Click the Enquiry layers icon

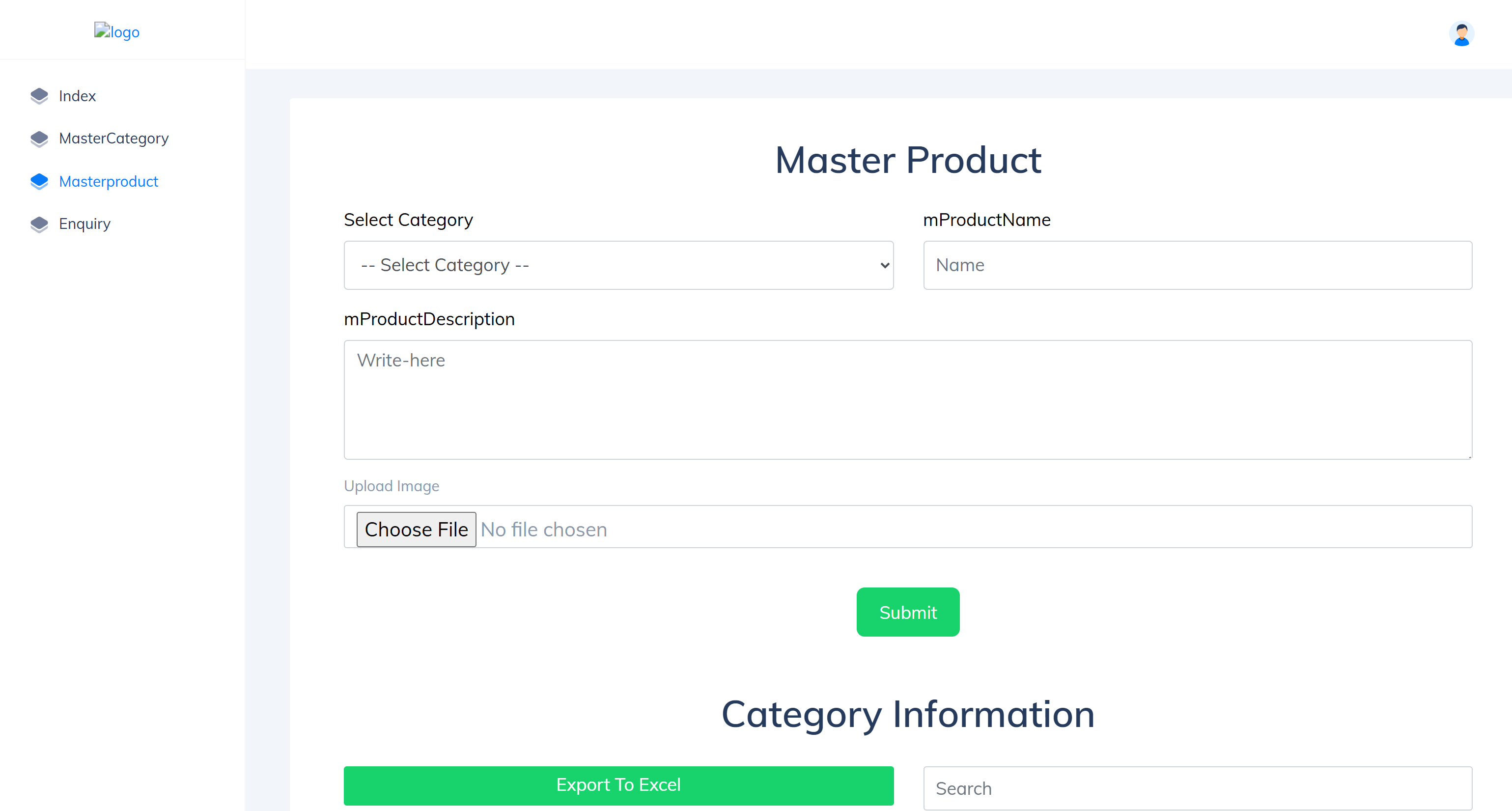tap(39, 224)
